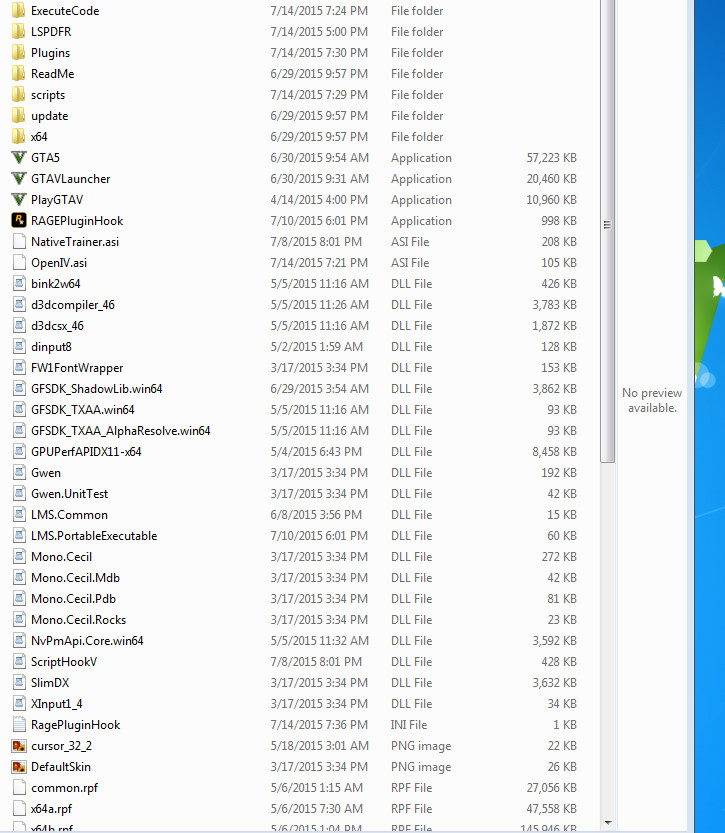Select the dinput8 DLL icon
The height and width of the screenshot is (833, 725).
point(19,346)
